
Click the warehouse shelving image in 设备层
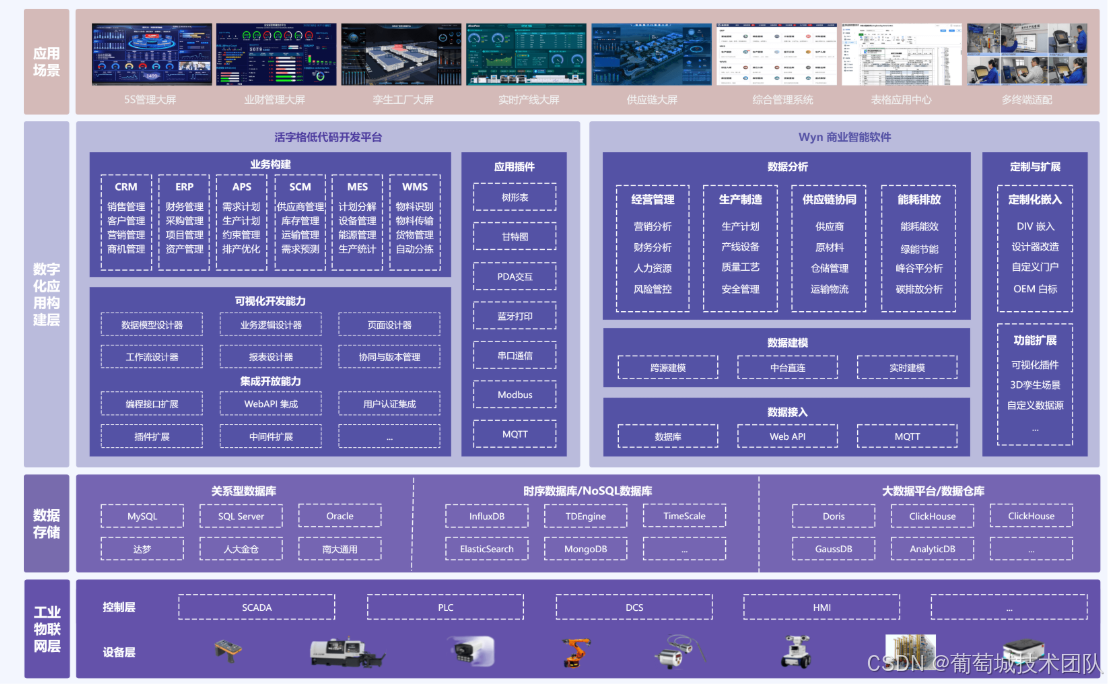point(910,650)
